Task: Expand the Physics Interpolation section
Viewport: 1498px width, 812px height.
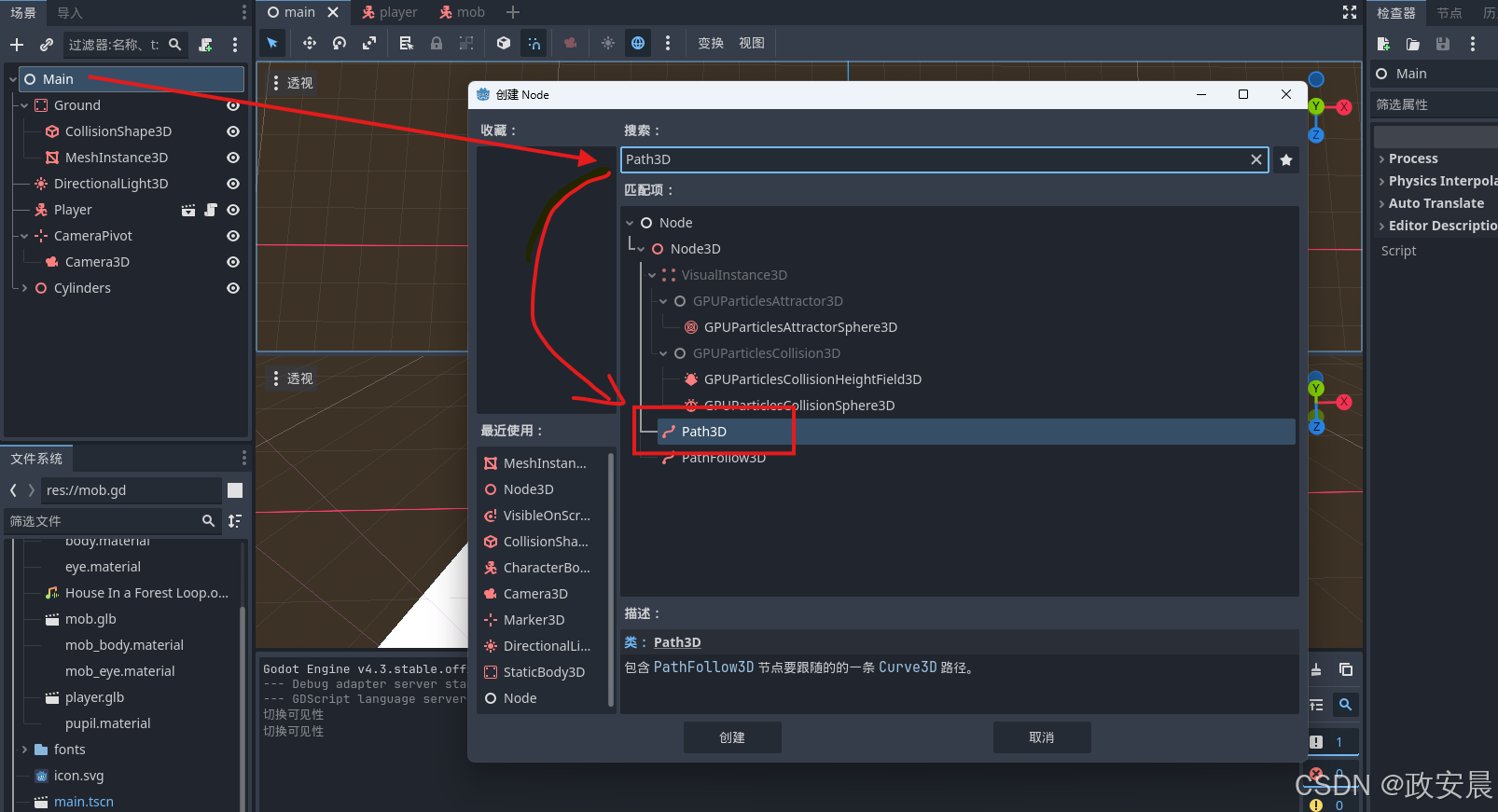Action: point(1381,182)
